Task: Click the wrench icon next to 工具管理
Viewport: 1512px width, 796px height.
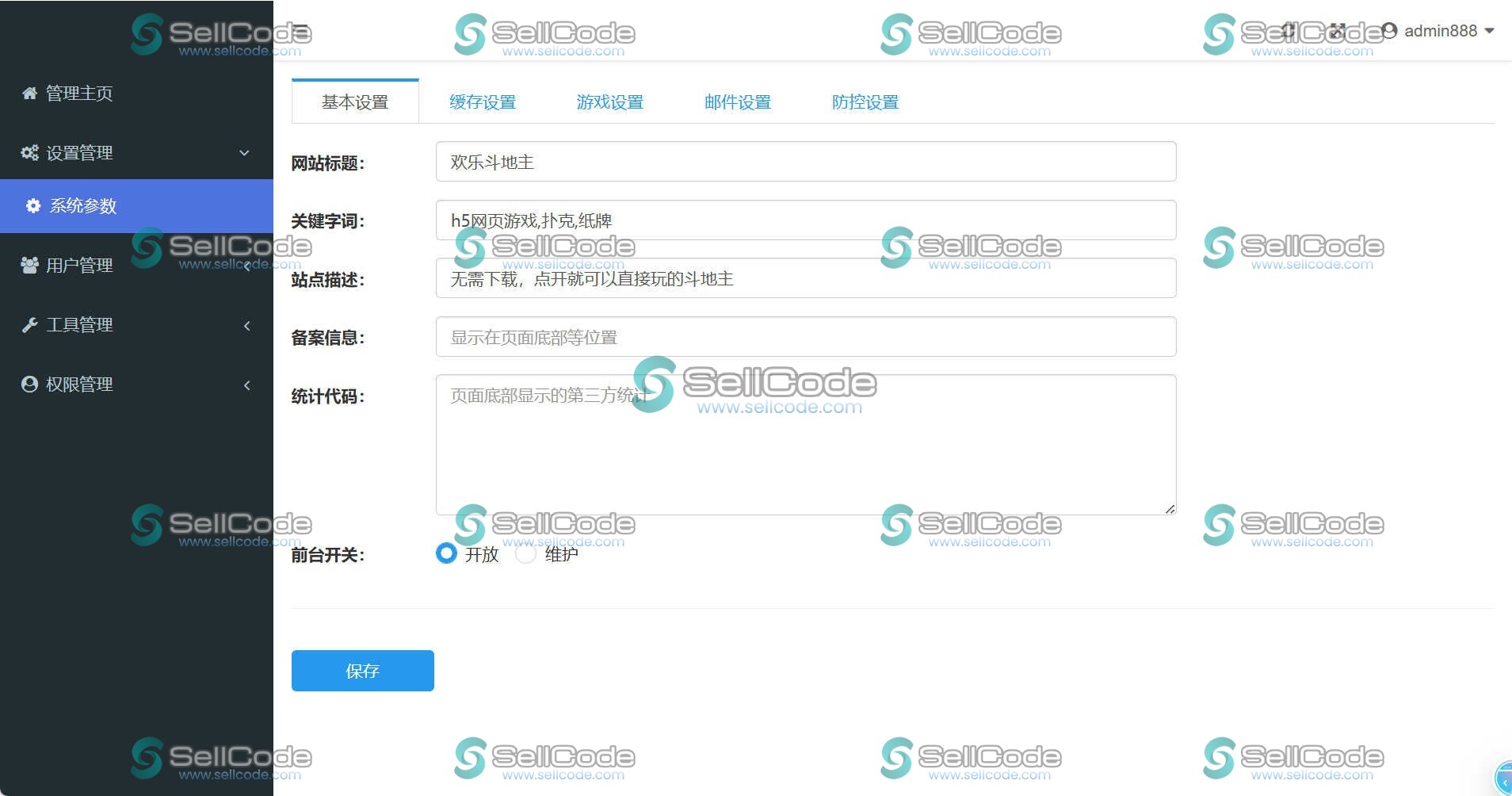Action: tap(29, 324)
